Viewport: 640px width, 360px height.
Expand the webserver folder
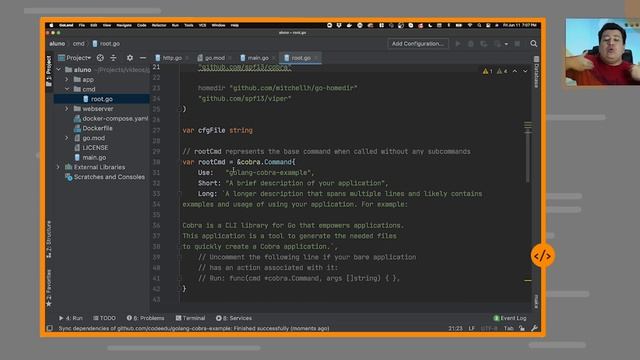[x=67, y=109]
